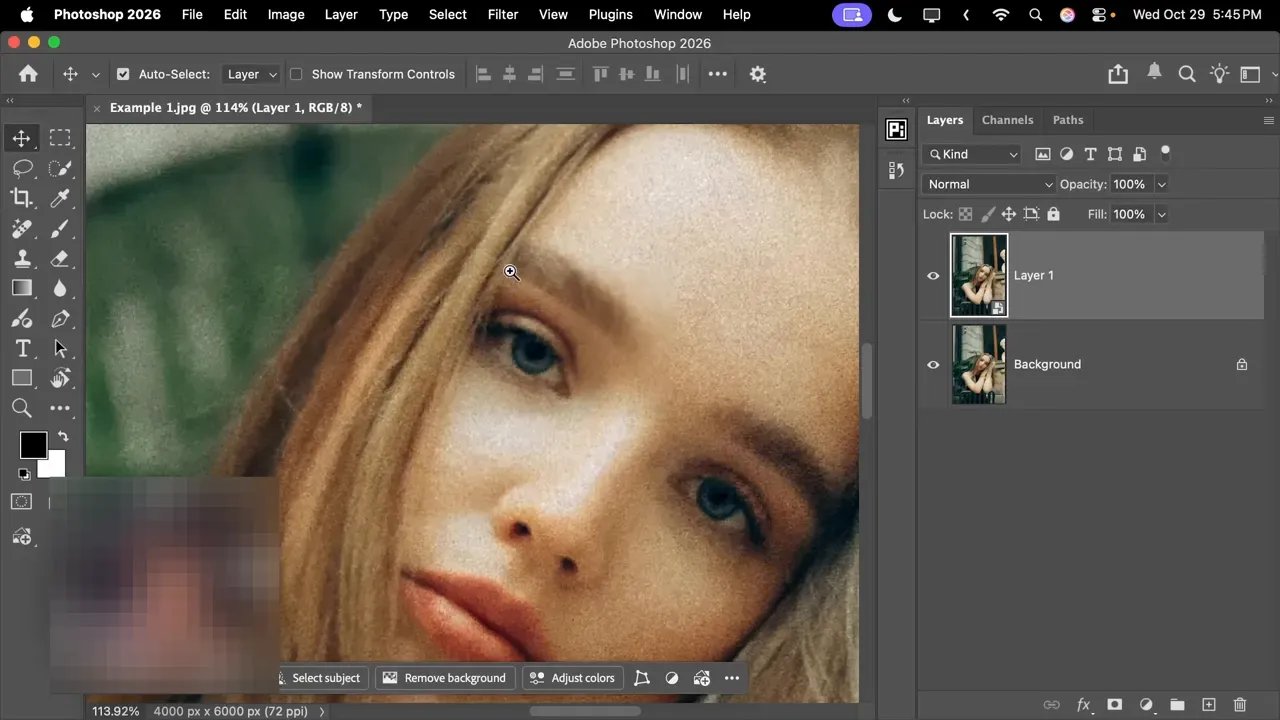
Task: Add a new layer mask
Action: click(x=1114, y=704)
